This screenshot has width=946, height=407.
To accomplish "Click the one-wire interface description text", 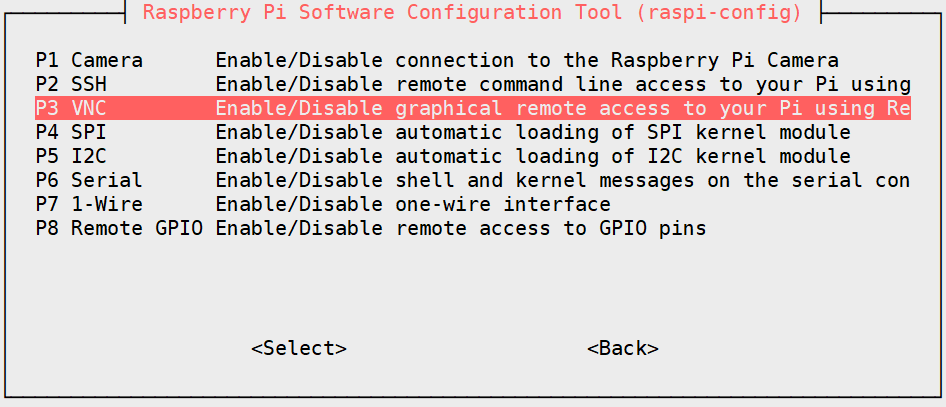I will coord(413,204).
